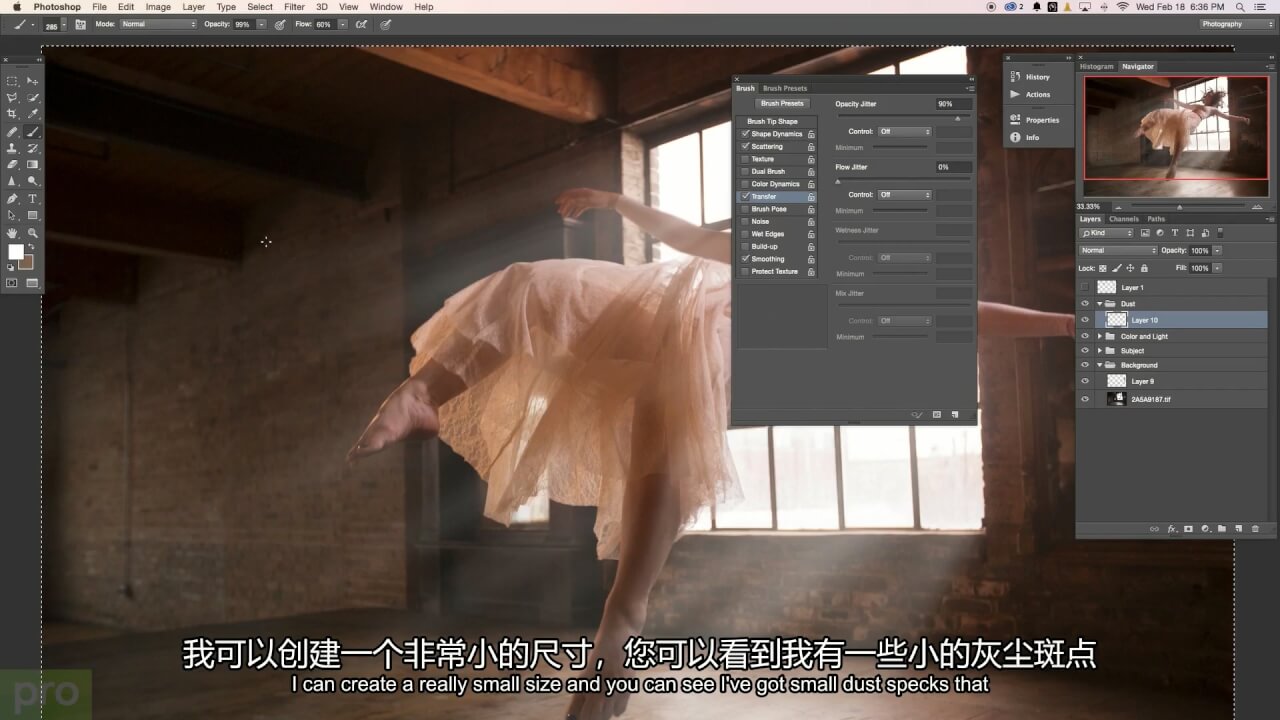Select the Quick Selection tool
Viewport: 1280px width, 720px height.
pos(32,98)
